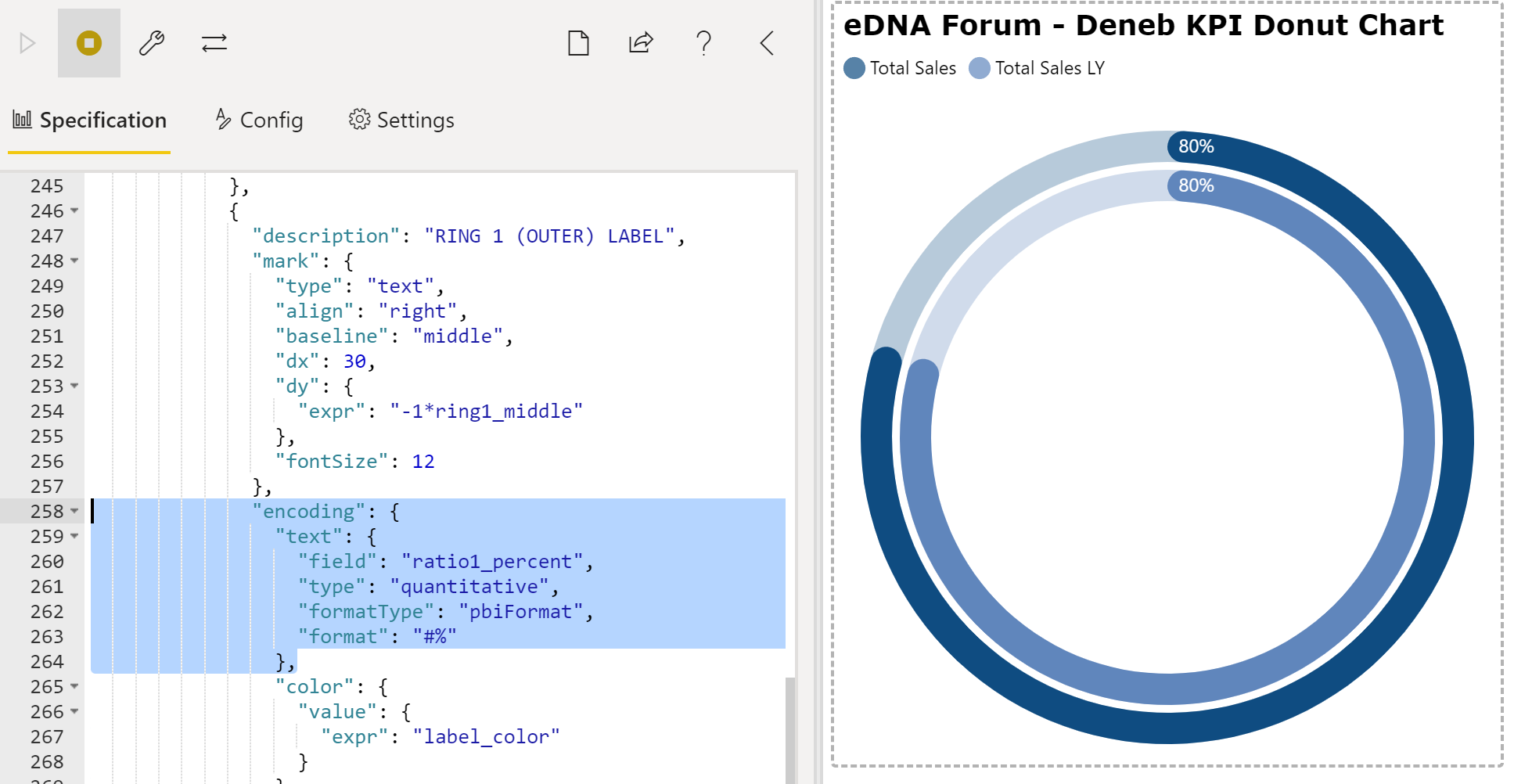Open the Config tab
The width and height of the screenshot is (1532, 784).
pos(259,120)
